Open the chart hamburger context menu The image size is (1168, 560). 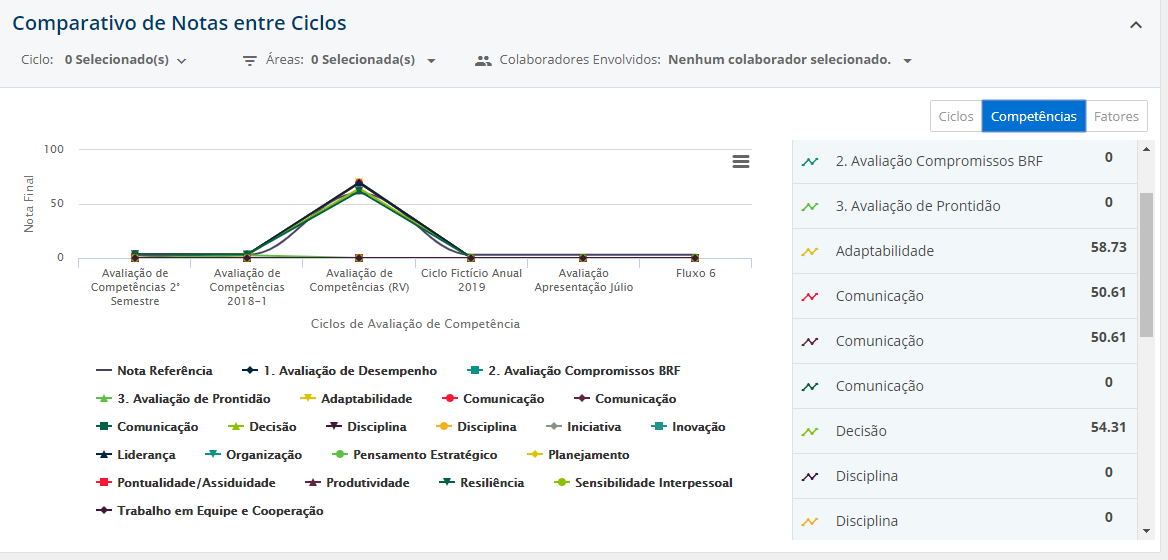point(741,162)
